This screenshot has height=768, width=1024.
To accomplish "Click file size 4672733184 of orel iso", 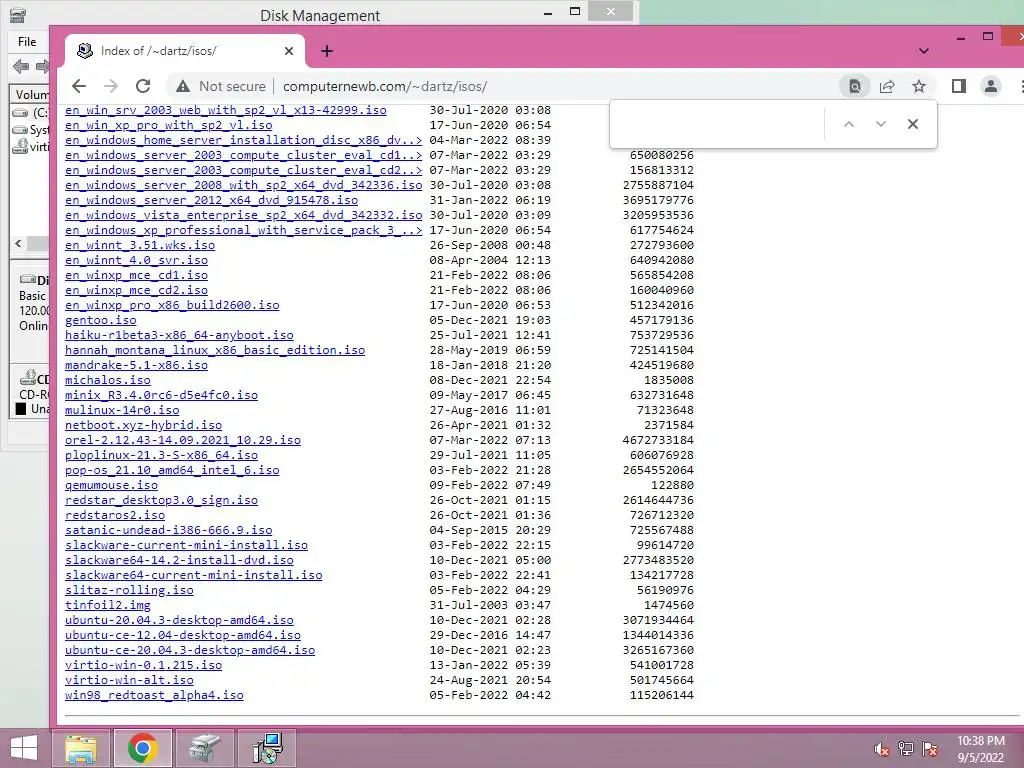I will [x=658, y=440].
